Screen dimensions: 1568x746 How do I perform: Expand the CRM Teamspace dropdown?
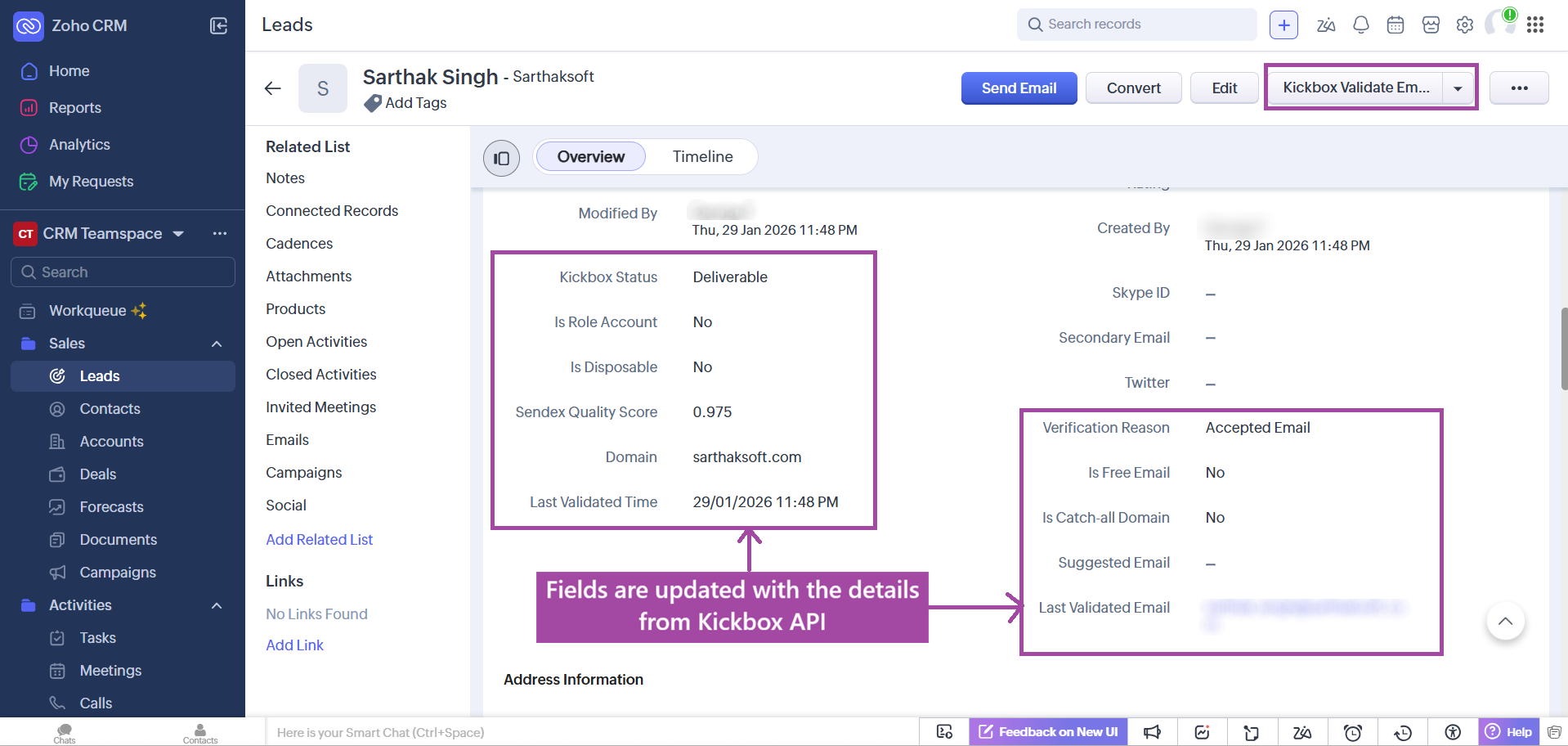(x=178, y=234)
